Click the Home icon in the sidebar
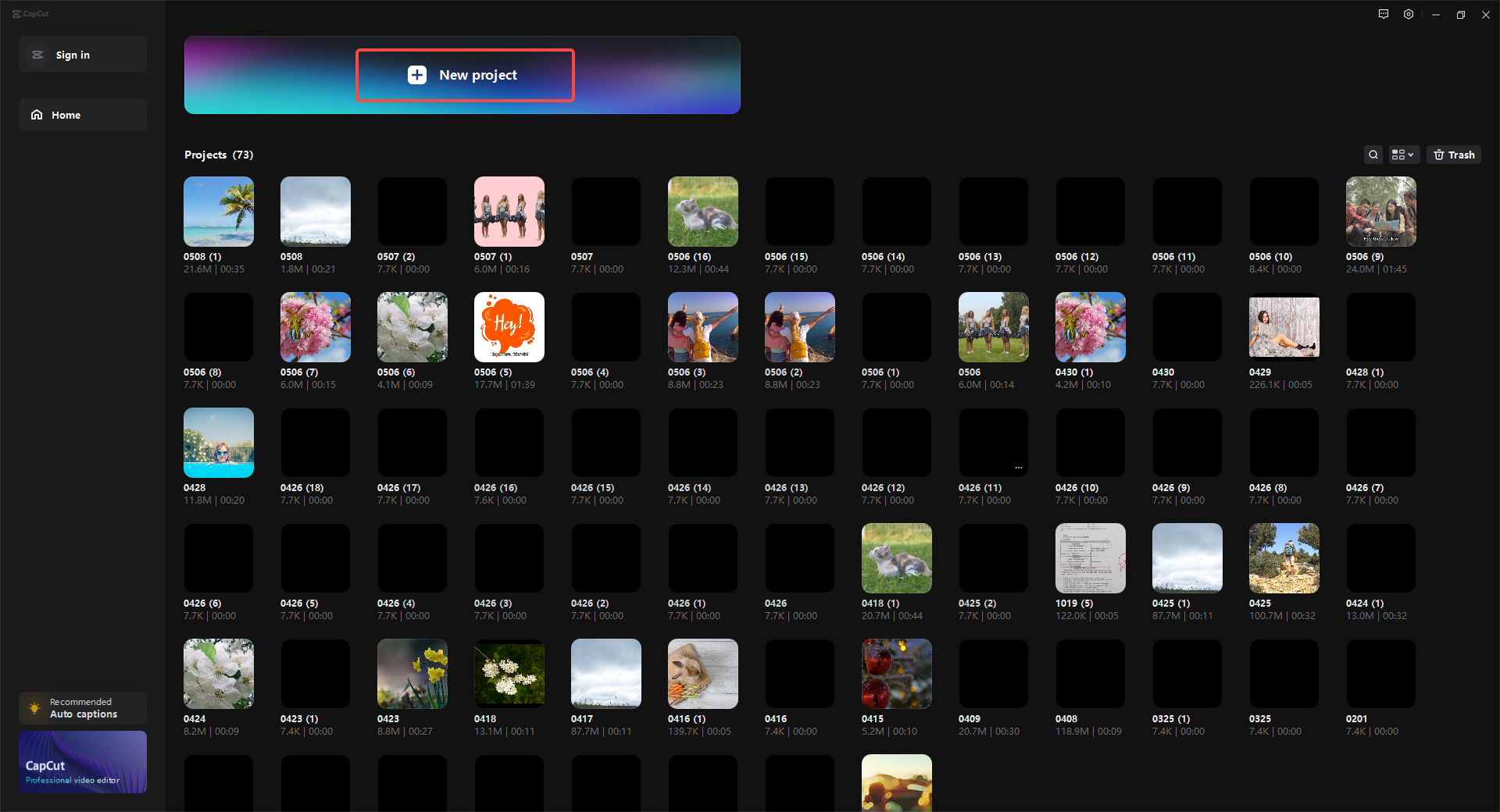The image size is (1500, 812). 37,115
